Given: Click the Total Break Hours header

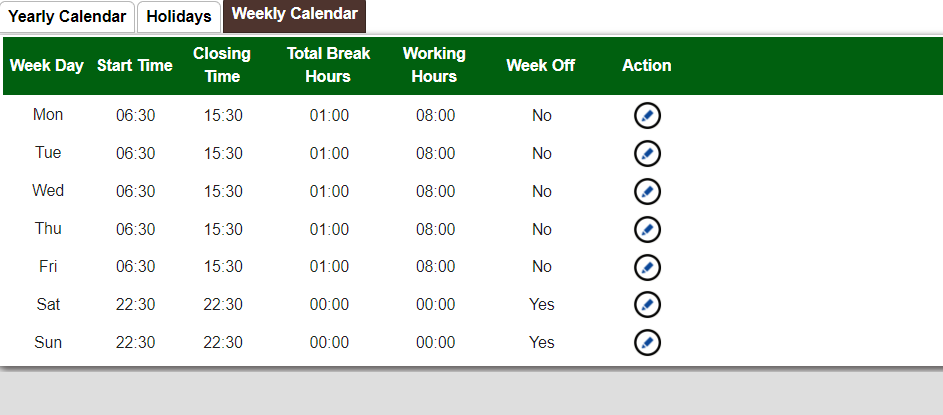Looking at the screenshot, I should tap(328, 65).
